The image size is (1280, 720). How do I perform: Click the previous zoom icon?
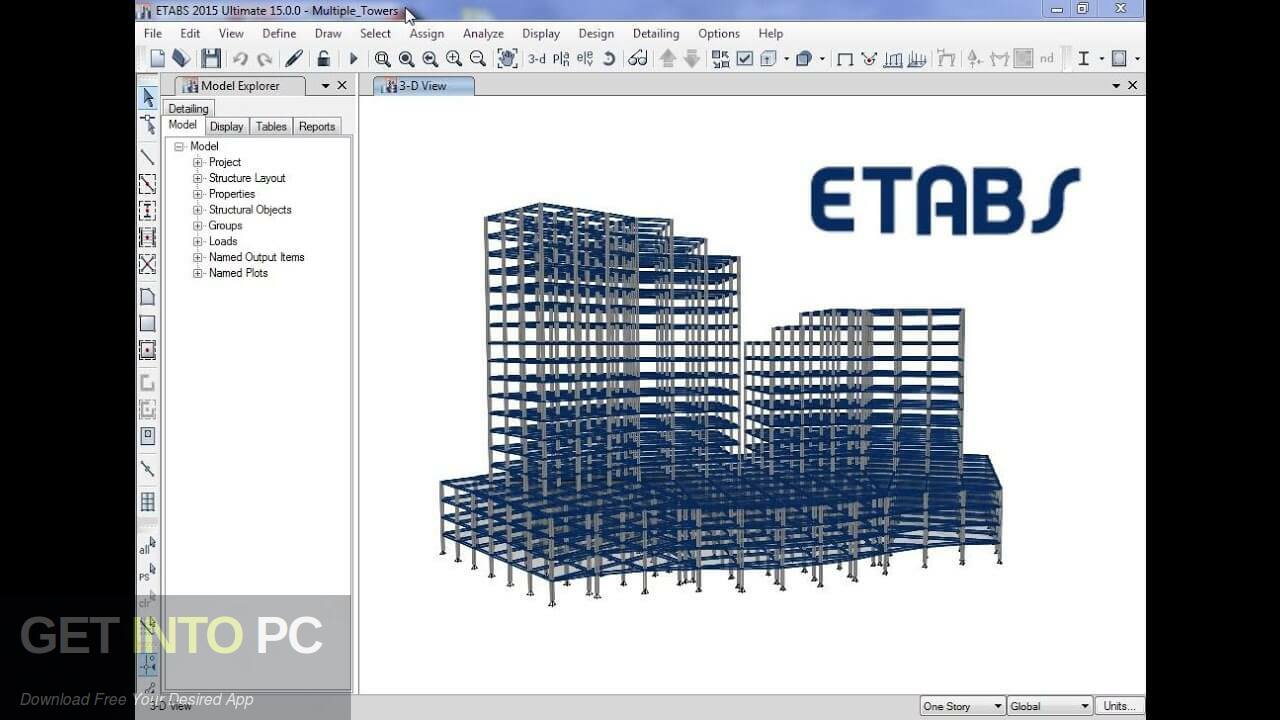coord(430,59)
